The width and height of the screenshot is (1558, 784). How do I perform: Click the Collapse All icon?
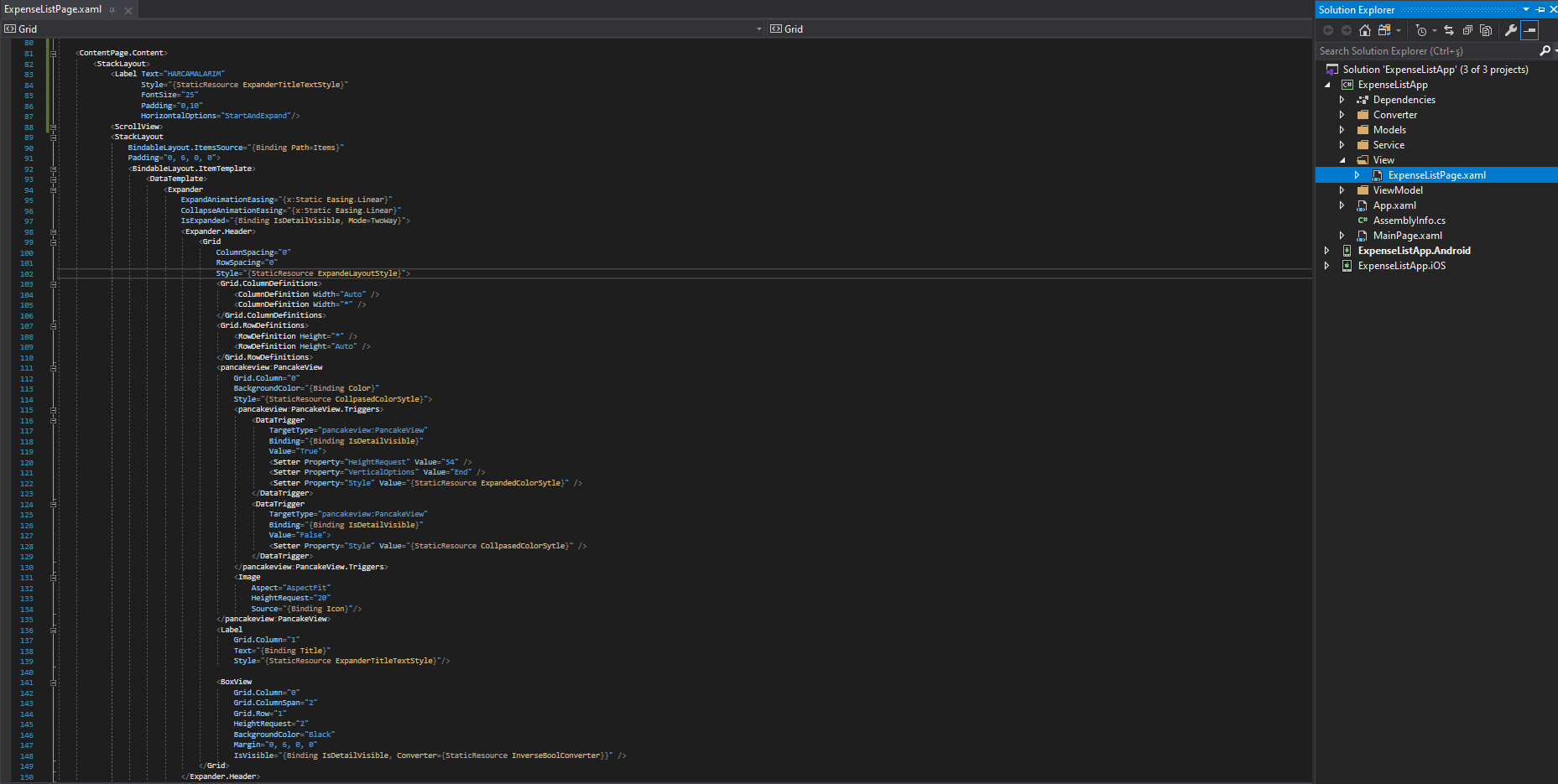(x=1468, y=30)
